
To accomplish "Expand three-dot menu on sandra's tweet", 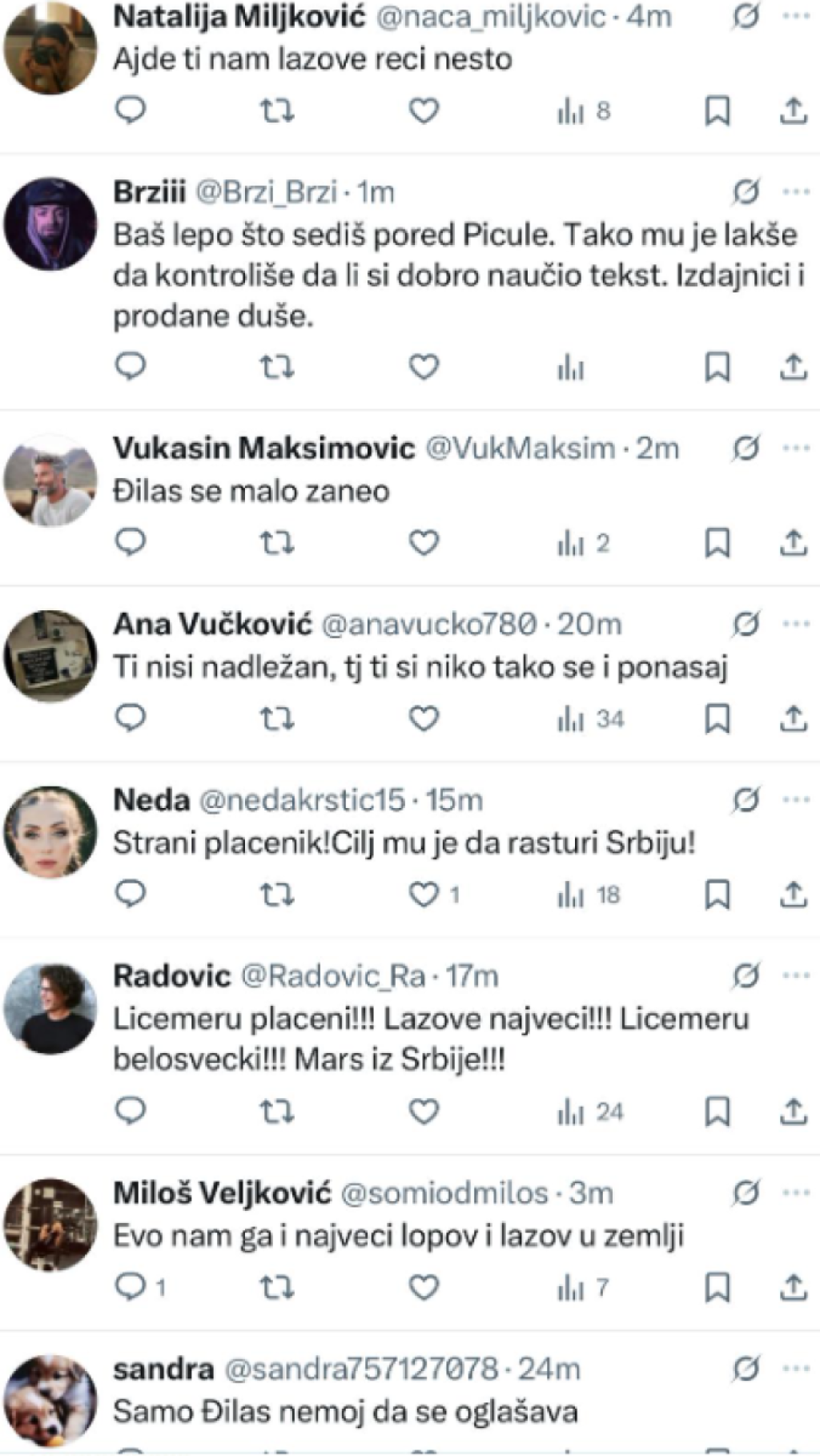I will tap(796, 1369).
